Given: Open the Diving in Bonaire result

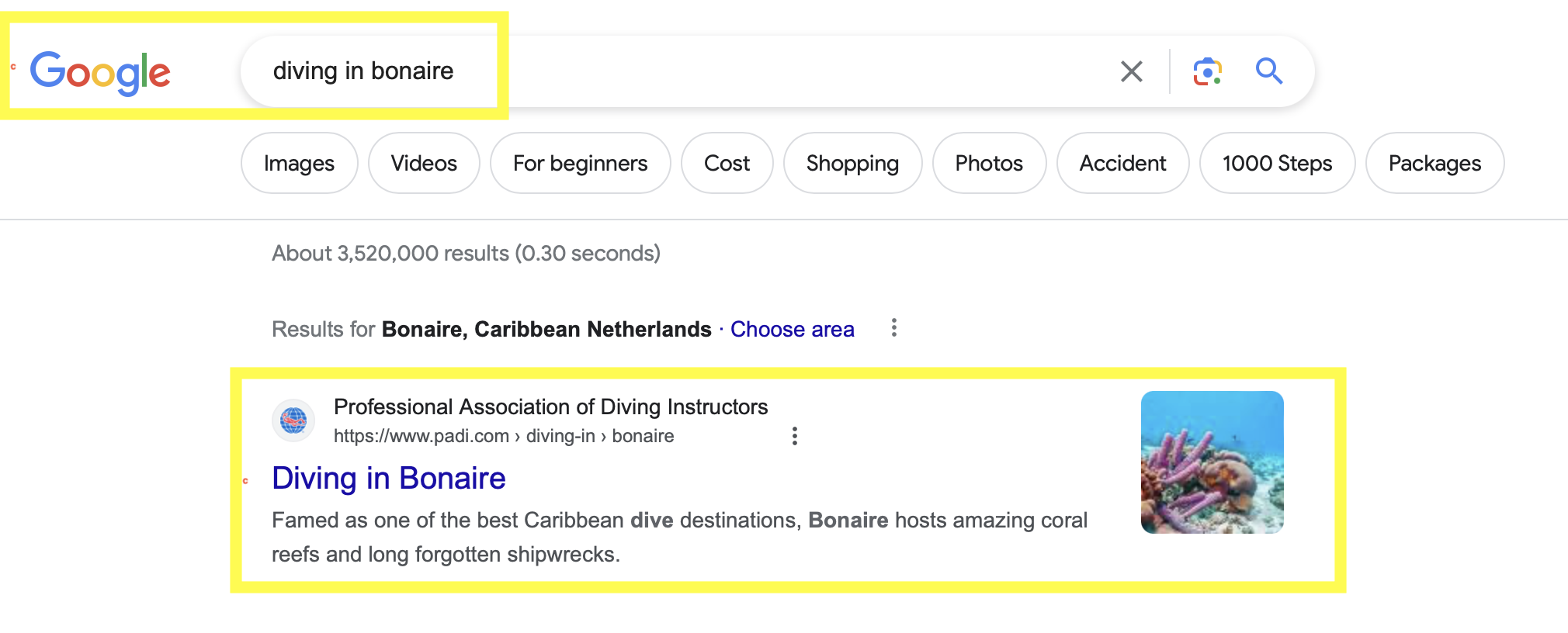Looking at the screenshot, I should click(389, 479).
